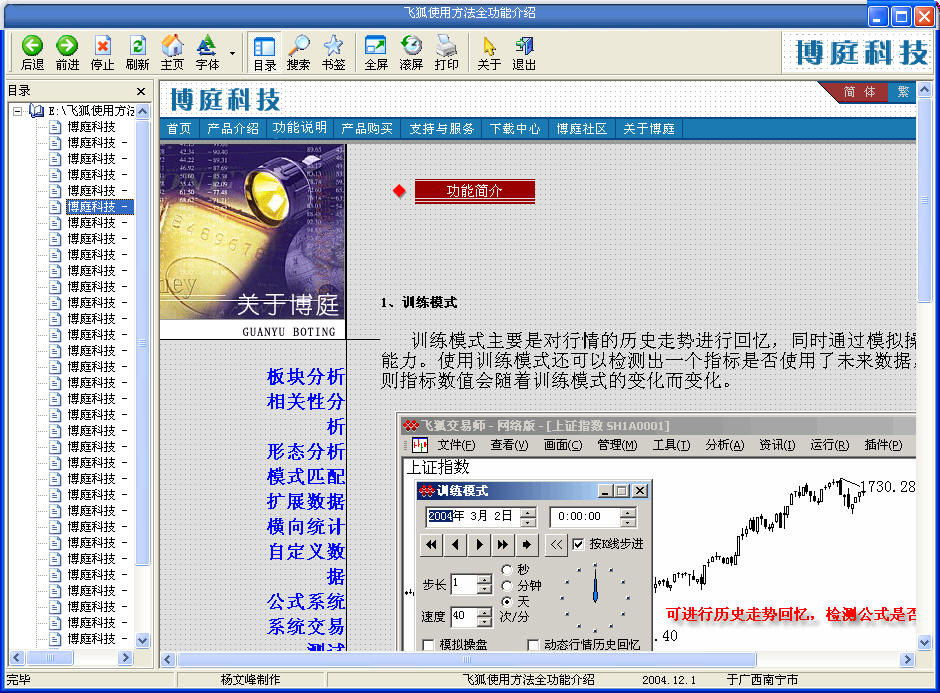This screenshot has height=693, width=940.
Task: Open 分析(A) menu in 飞狐交易师 window
Action: 724,445
